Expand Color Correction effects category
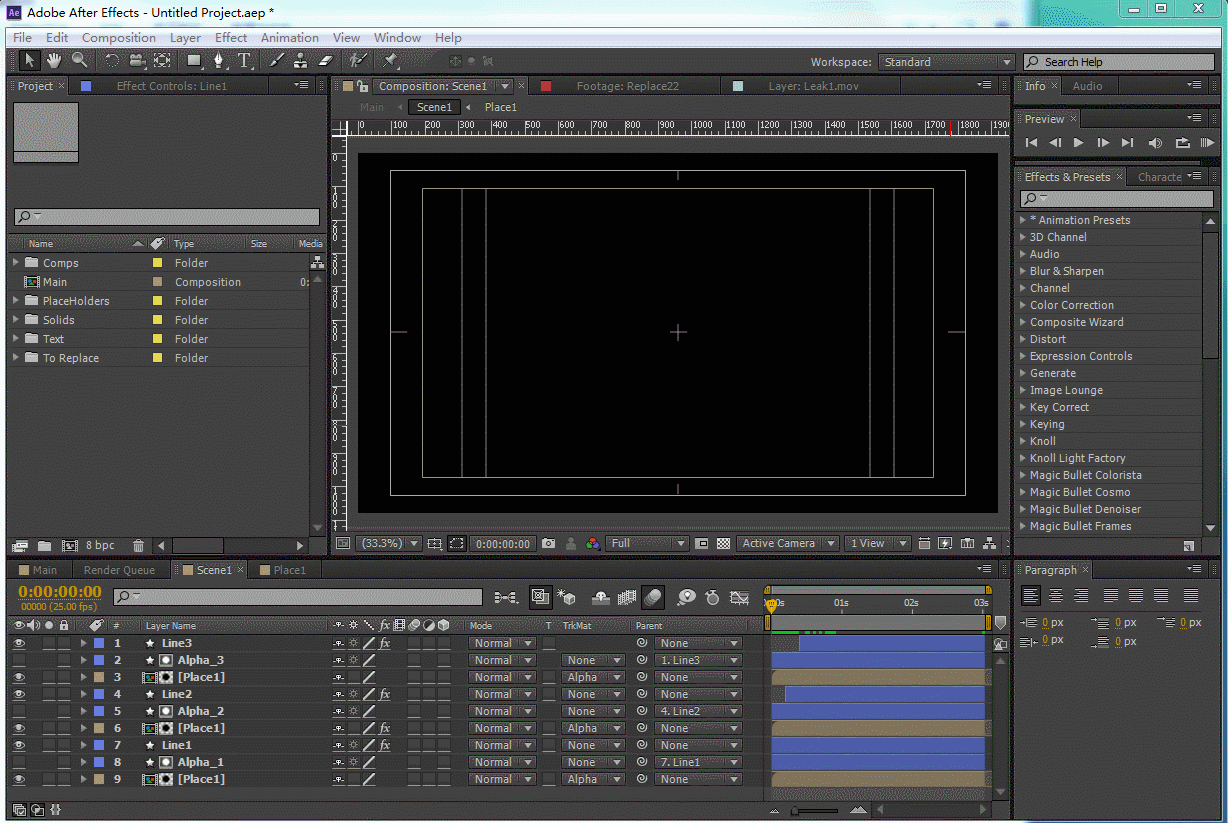The height and width of the screenshot is (823, 1228). coord(1023,305)
